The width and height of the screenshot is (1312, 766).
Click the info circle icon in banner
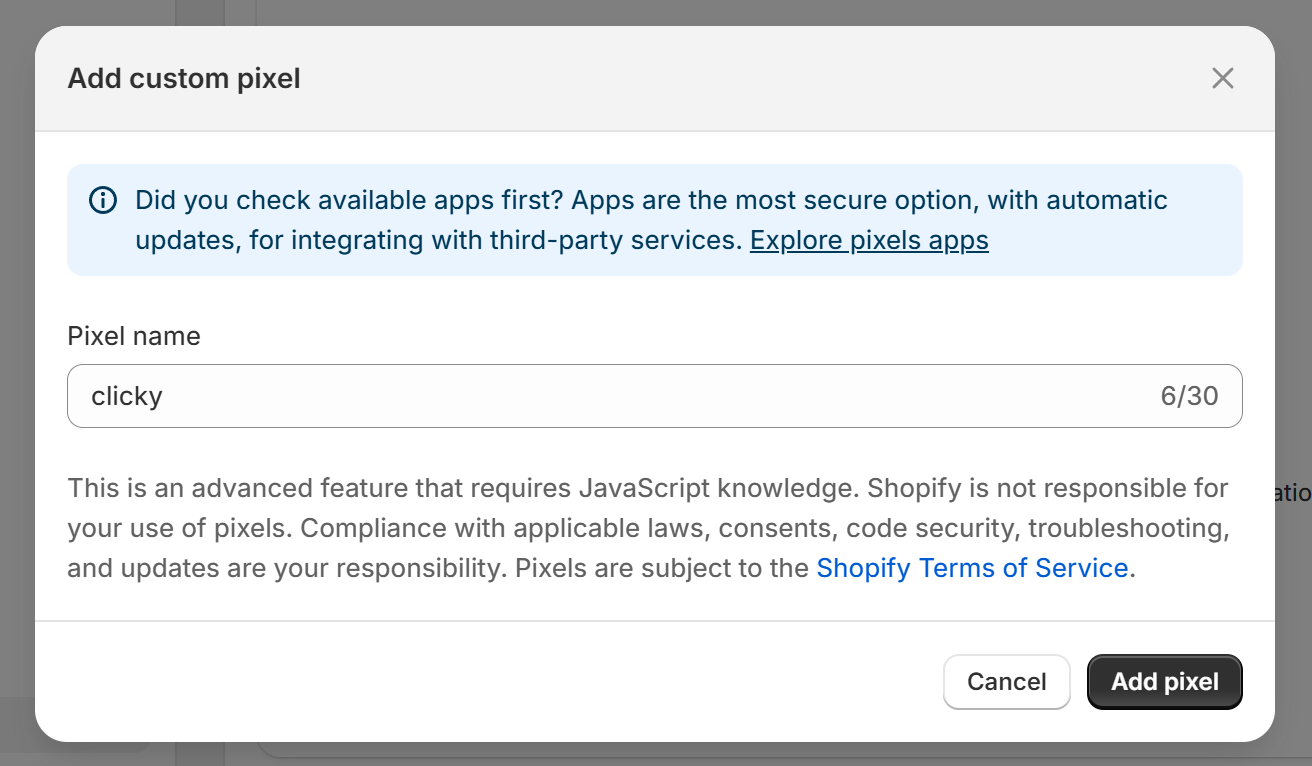click(103, 200)
